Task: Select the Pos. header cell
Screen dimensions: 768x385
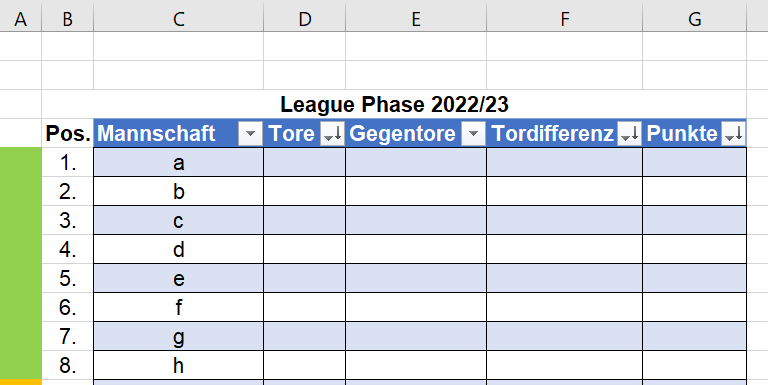Action: [68, 133]
